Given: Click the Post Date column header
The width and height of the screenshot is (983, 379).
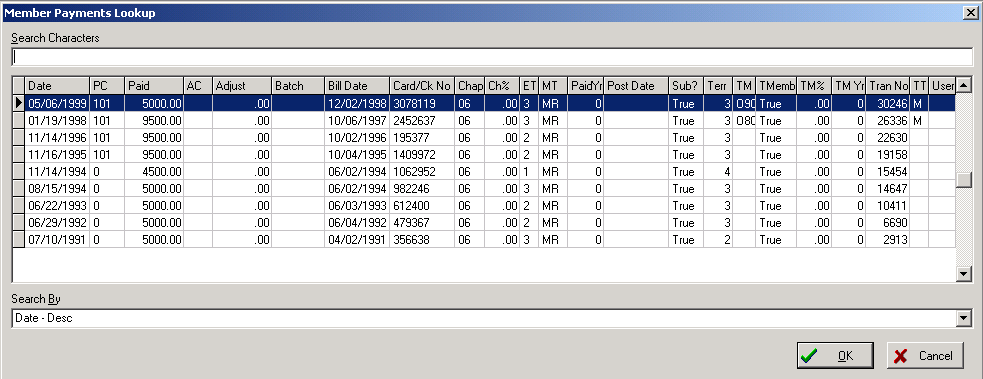Looking at the screenshot, I should [x=636, y=86].
